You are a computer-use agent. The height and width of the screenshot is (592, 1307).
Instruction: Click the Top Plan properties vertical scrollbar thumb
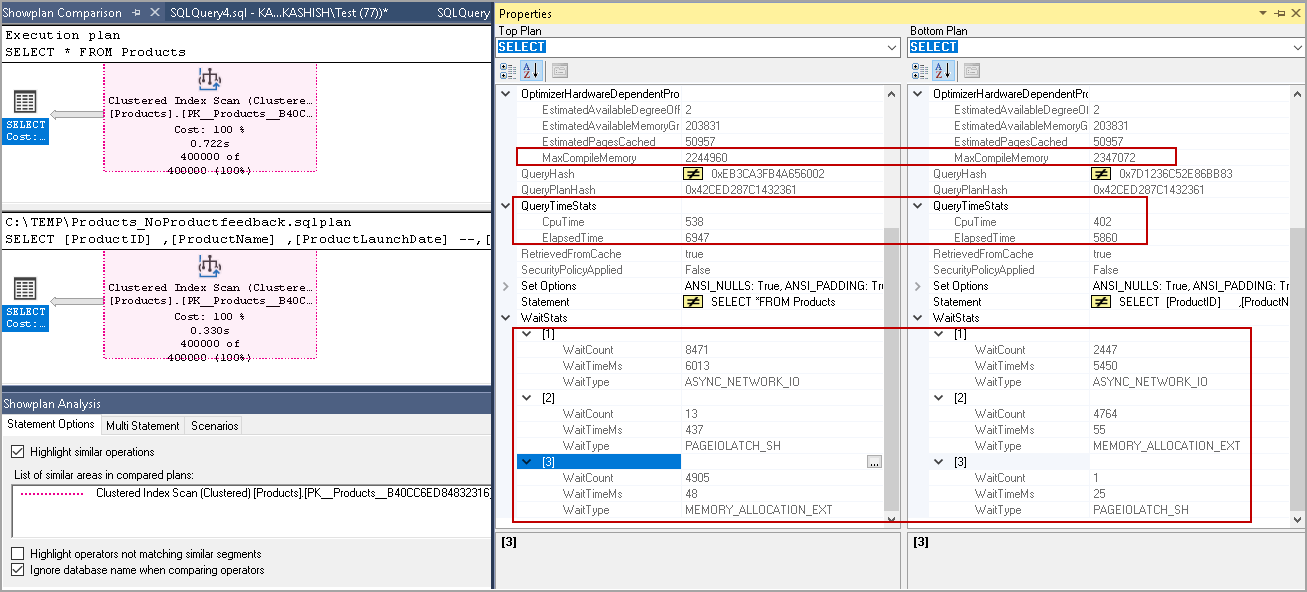892,370
